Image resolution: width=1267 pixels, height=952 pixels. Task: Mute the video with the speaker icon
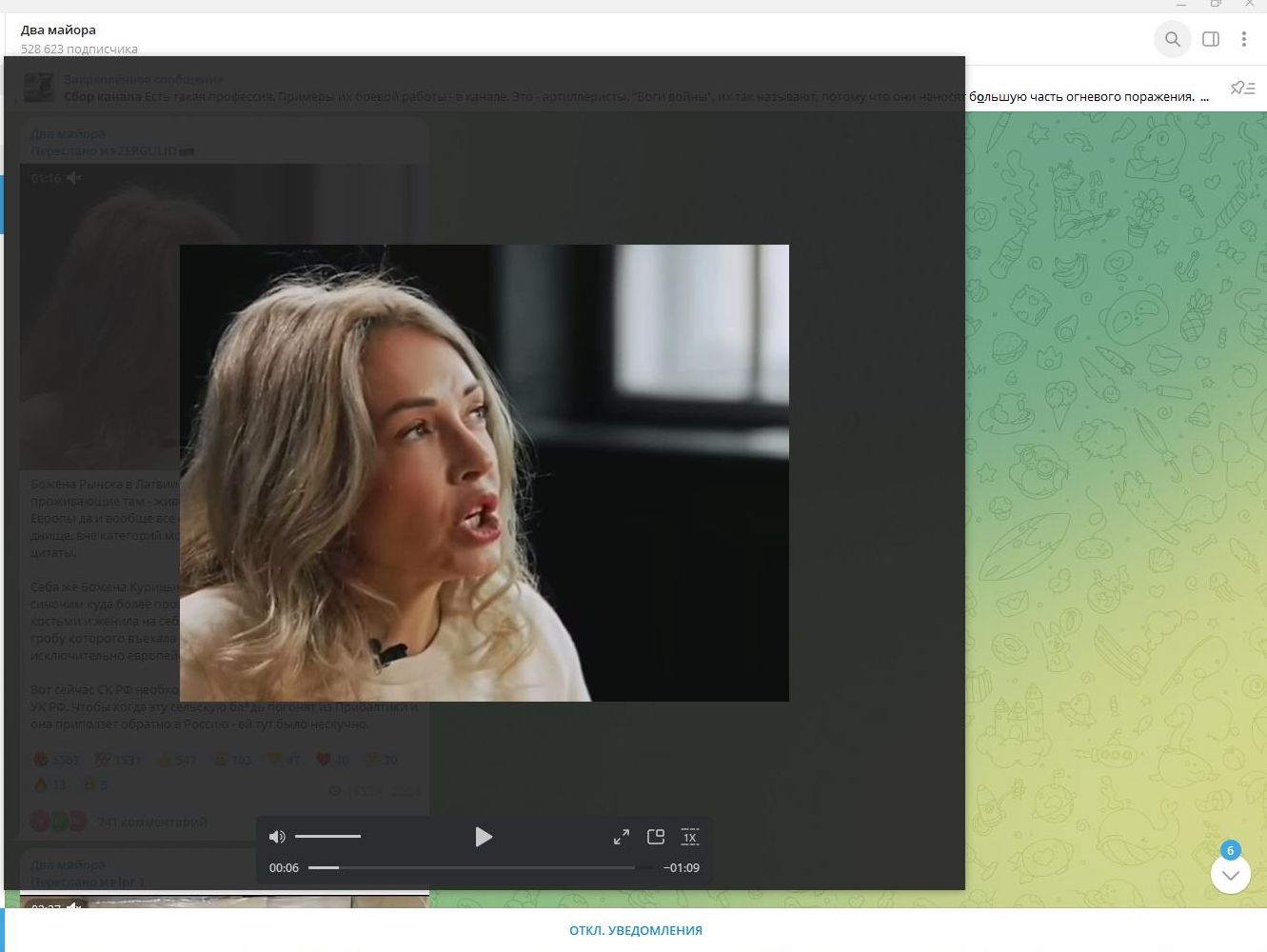[x=277, y=837]
